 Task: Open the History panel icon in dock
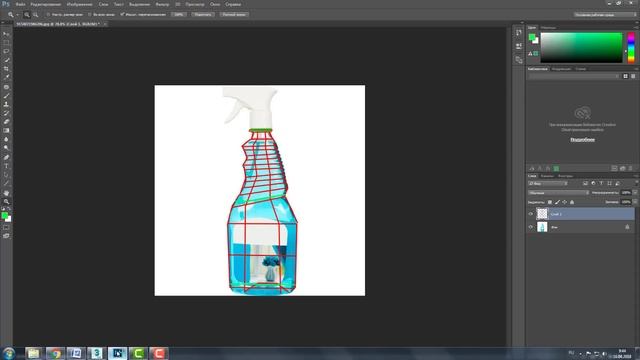pos(519,32)
